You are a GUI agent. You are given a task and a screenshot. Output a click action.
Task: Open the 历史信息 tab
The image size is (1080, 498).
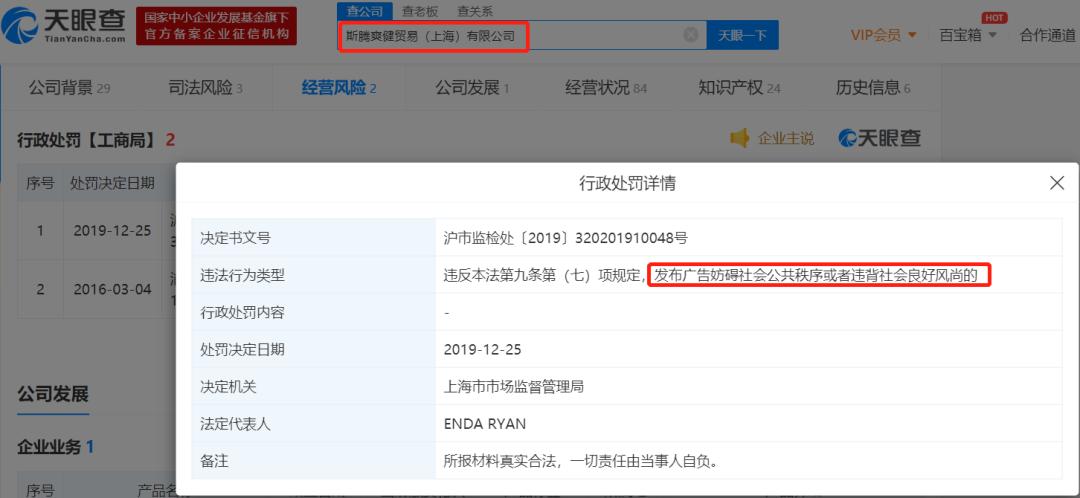click(x=873, y=87)
